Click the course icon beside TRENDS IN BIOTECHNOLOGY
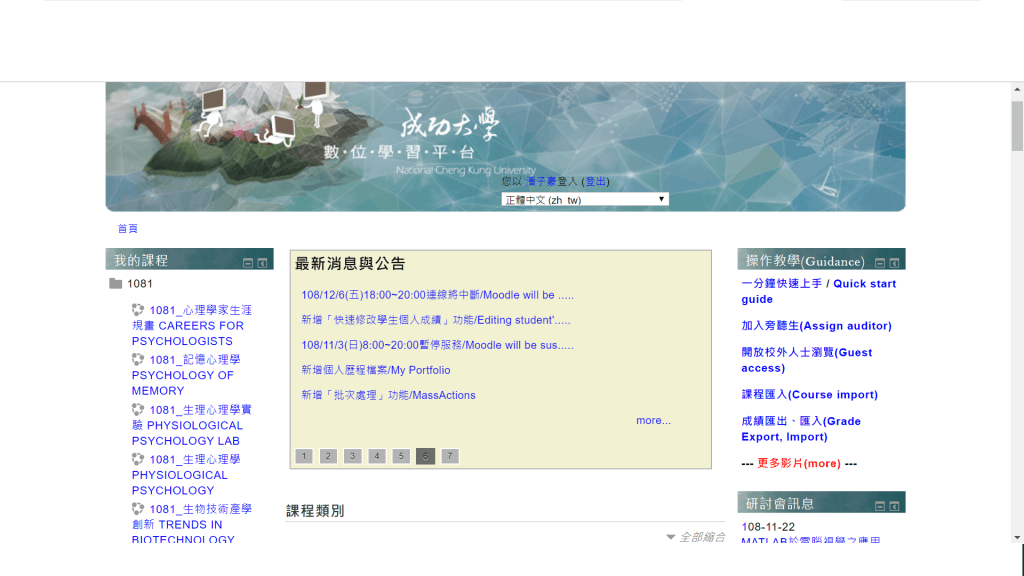The image size is (1024, 576). tap(138, 508)
